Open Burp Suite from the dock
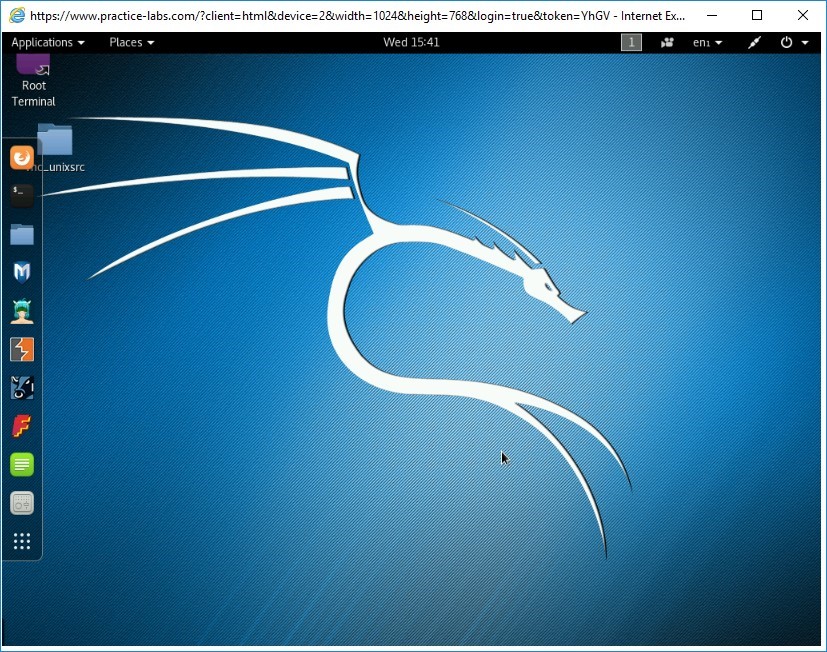The width and height of the screenshot is (827, 652). coord(21,348)
